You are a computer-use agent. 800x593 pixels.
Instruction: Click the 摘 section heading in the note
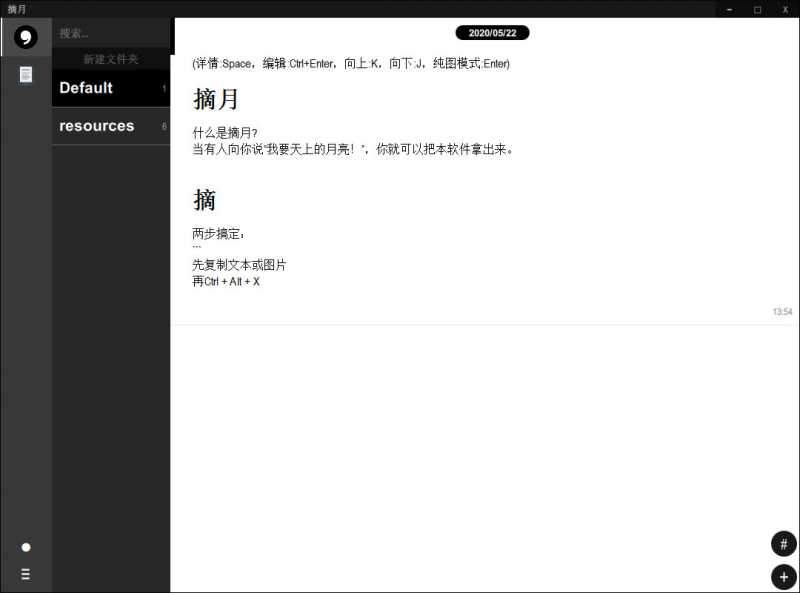(204, 199)
